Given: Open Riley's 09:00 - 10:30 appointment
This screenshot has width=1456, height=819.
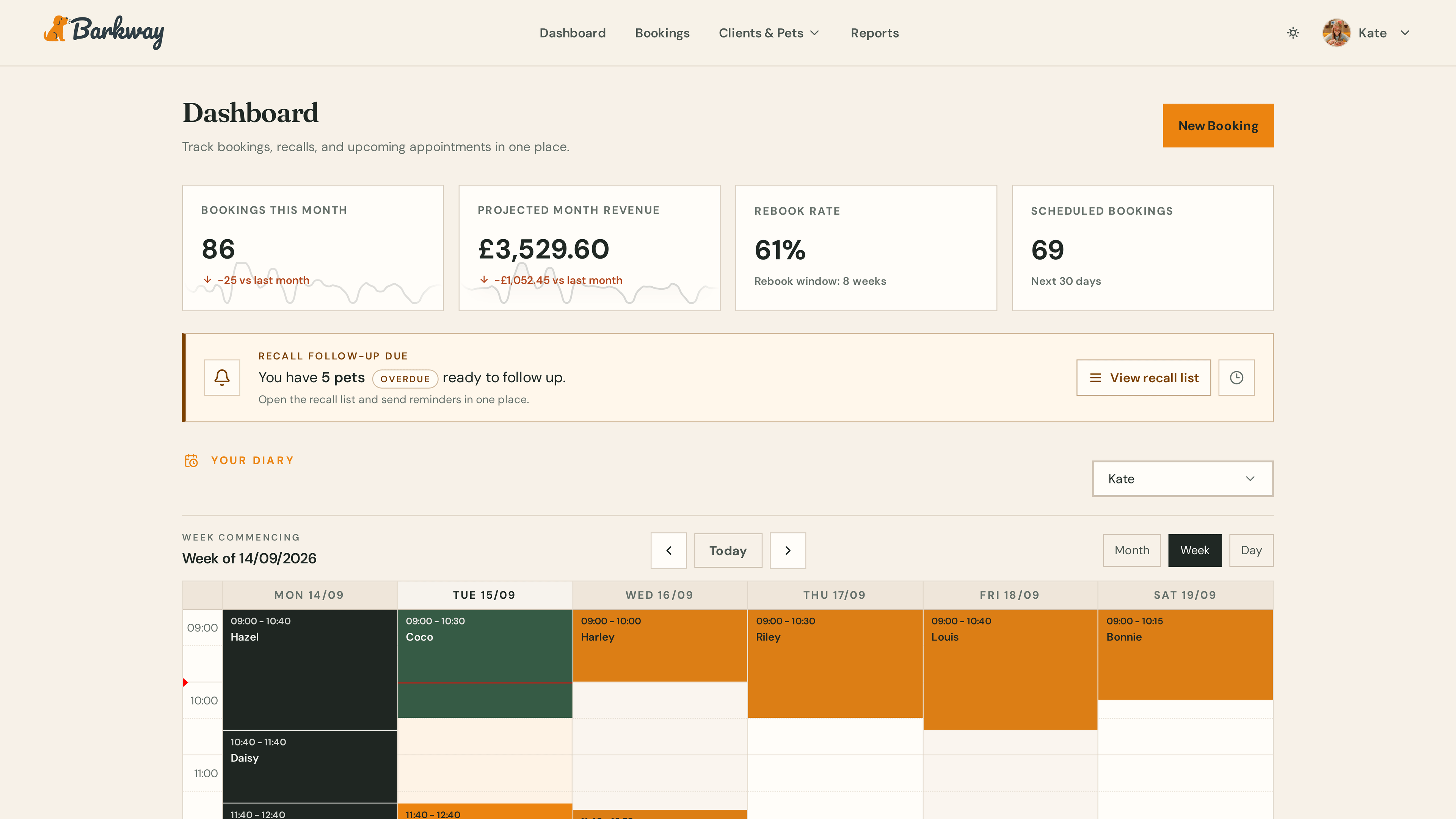Looking at the screenshot, I should [835, 664].
